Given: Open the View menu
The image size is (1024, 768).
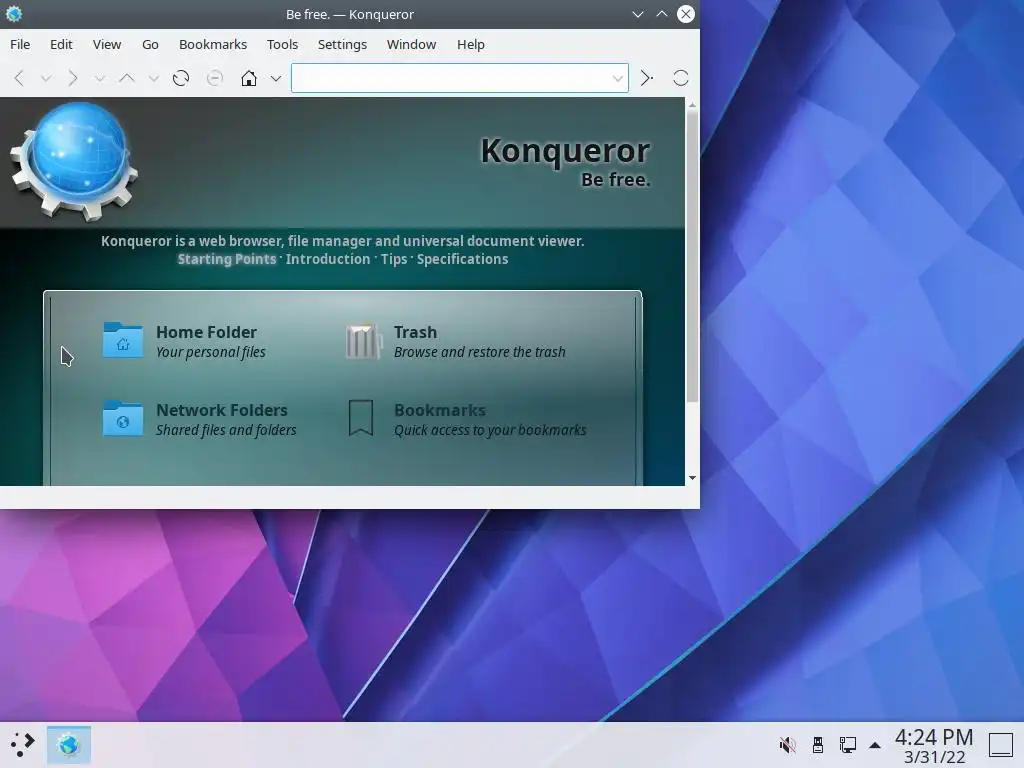Looking at the screenshot, I should pyautogui.click(x=106, y=44).
